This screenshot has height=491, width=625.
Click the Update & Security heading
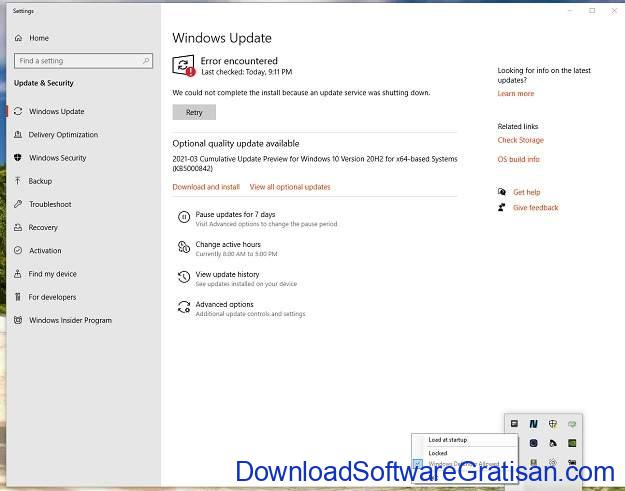(x=44, y=83)
